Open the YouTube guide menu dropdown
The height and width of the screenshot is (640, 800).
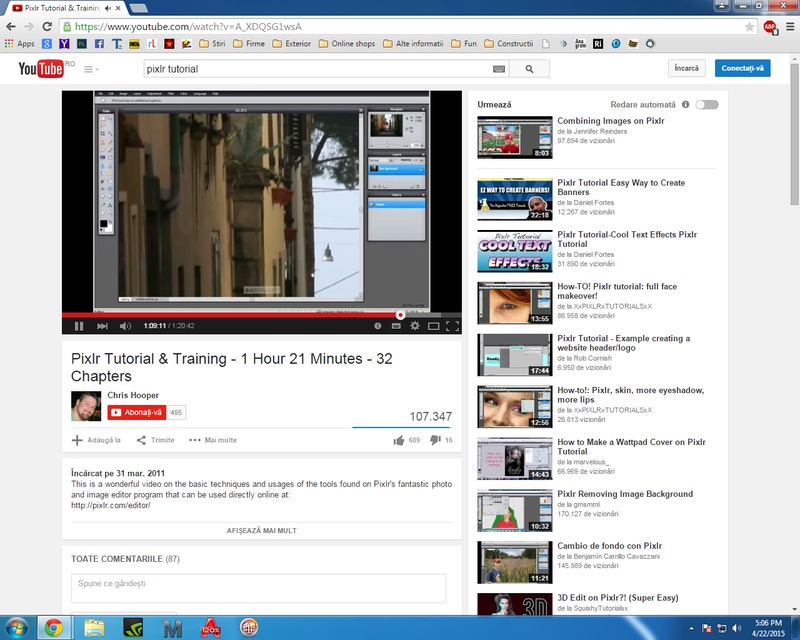(x=91, y=69)
